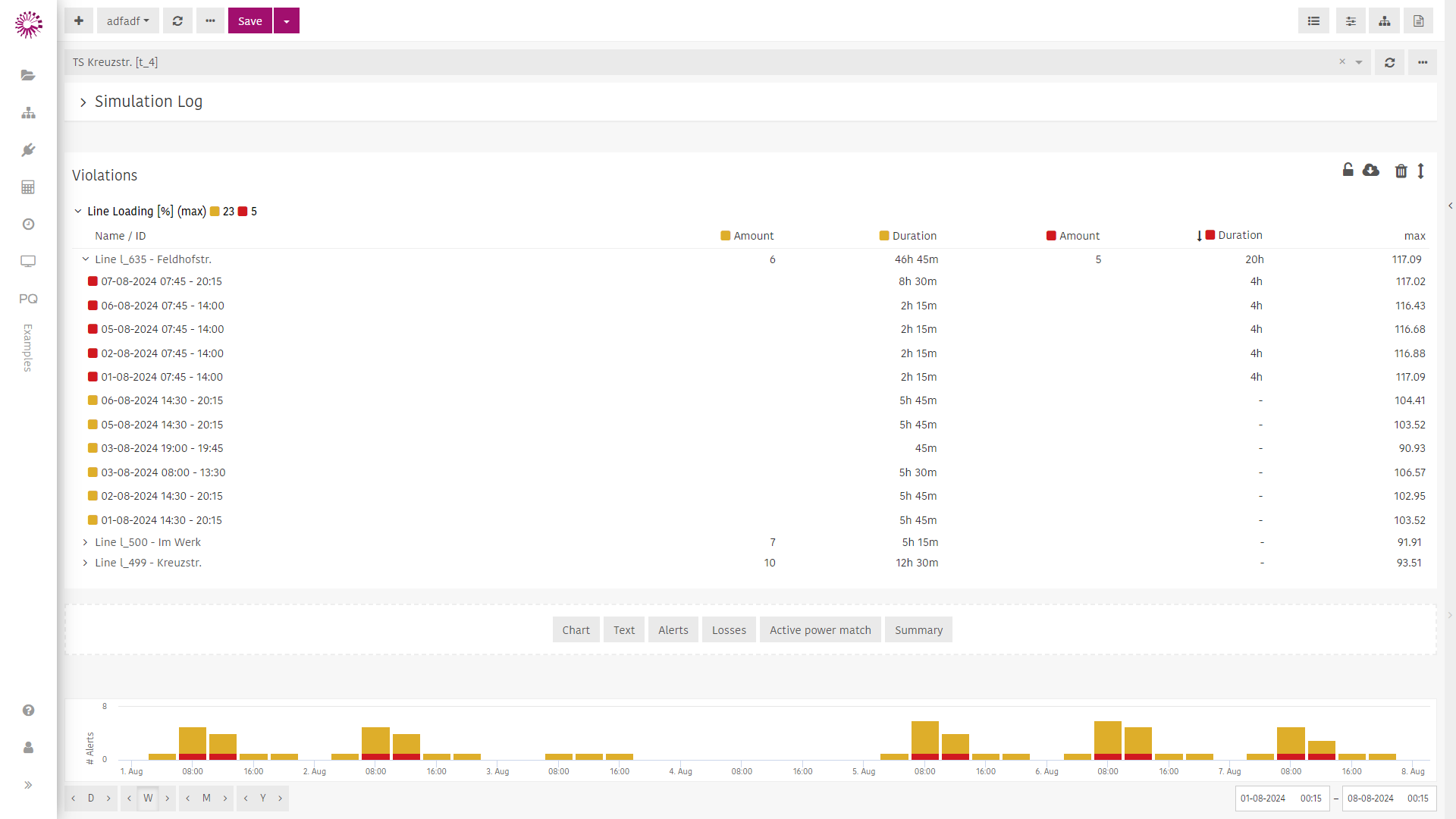Click the unlock icon in Violations panel
The height and width of the screenshot is (819, 1456).
[1348, 170]
